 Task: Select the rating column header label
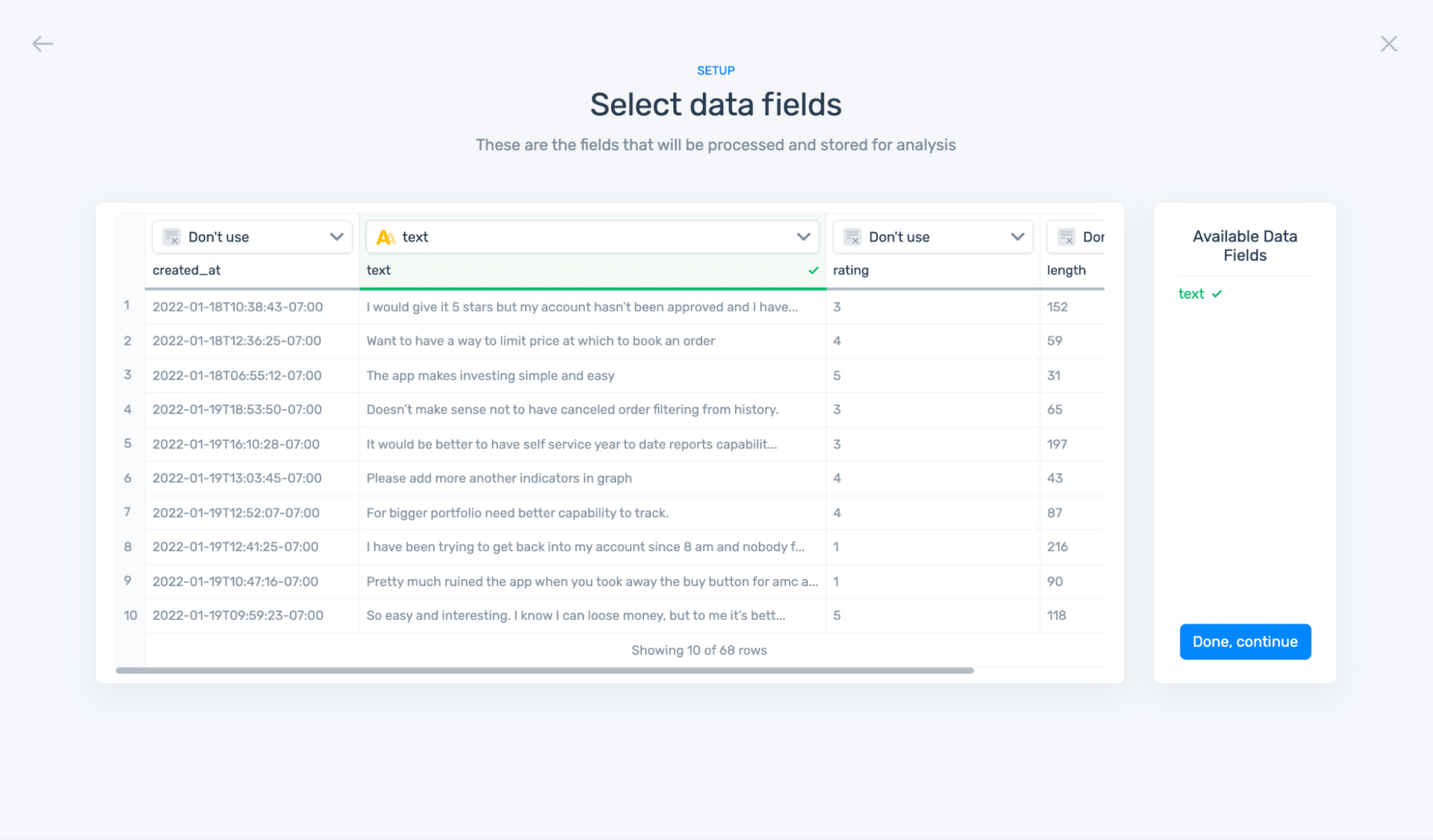pos(851,271)
